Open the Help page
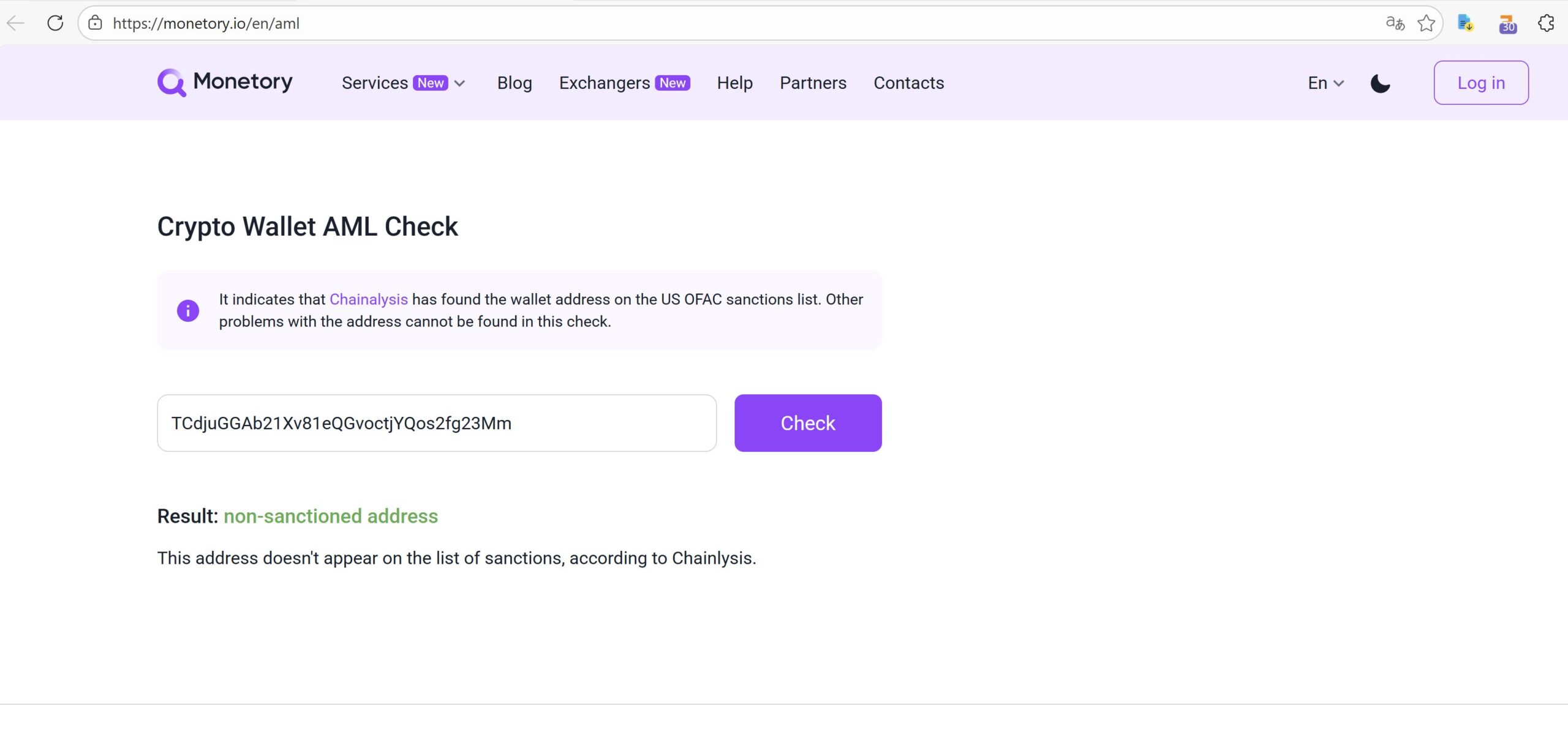This screenshot has width=1568, height=729. (x=734, y=82)
